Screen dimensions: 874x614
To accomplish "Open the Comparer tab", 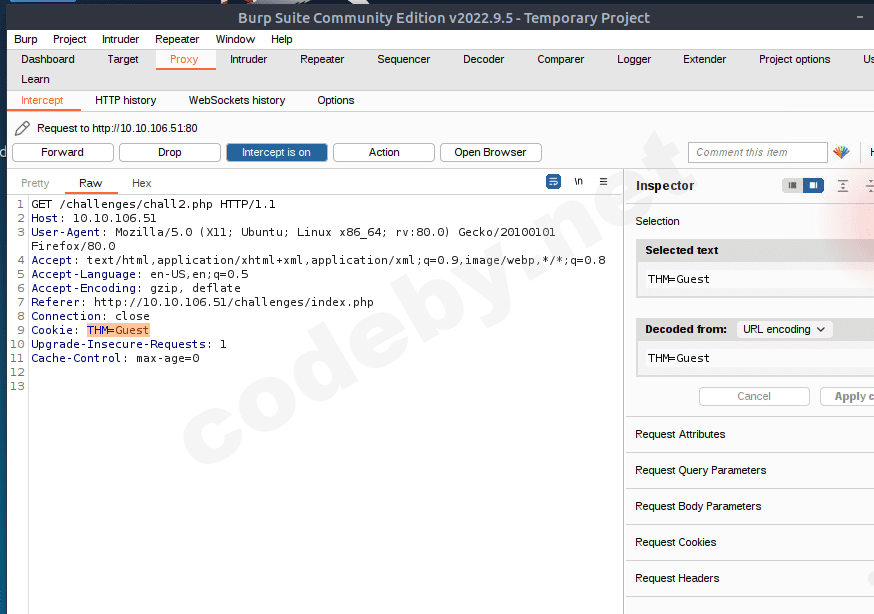I will pyautogui.click(x=561, y=59).
